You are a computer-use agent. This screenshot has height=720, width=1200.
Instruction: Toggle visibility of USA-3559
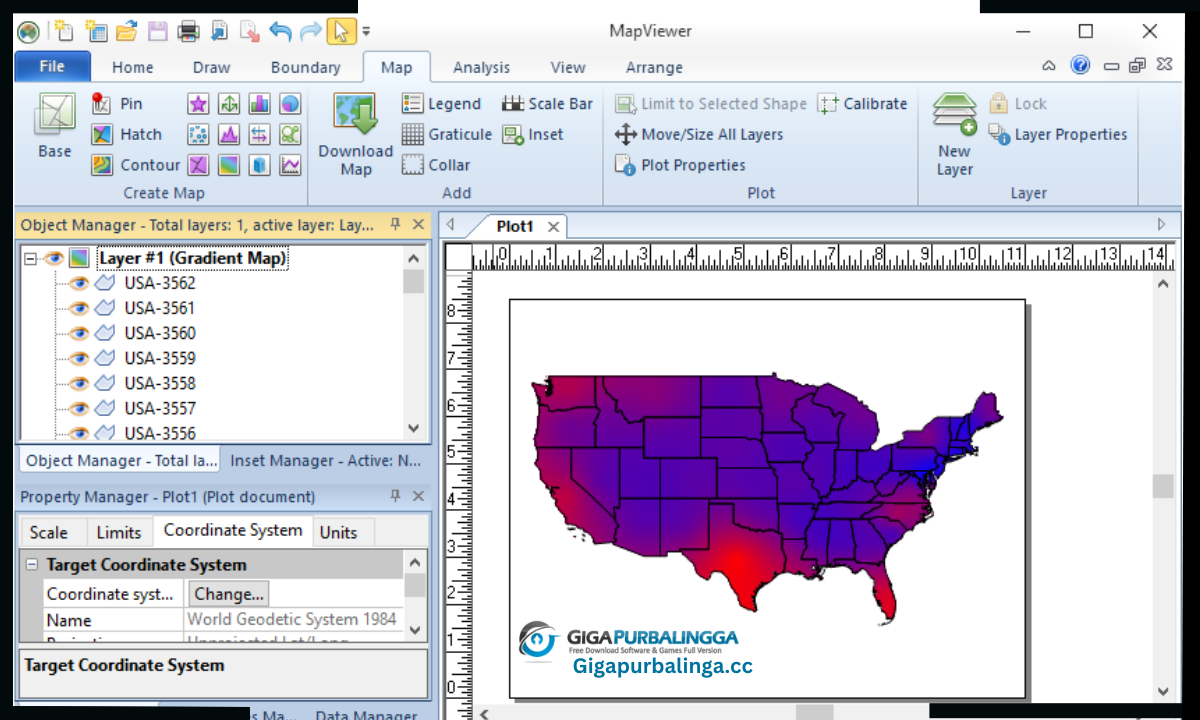coord(78,358)
